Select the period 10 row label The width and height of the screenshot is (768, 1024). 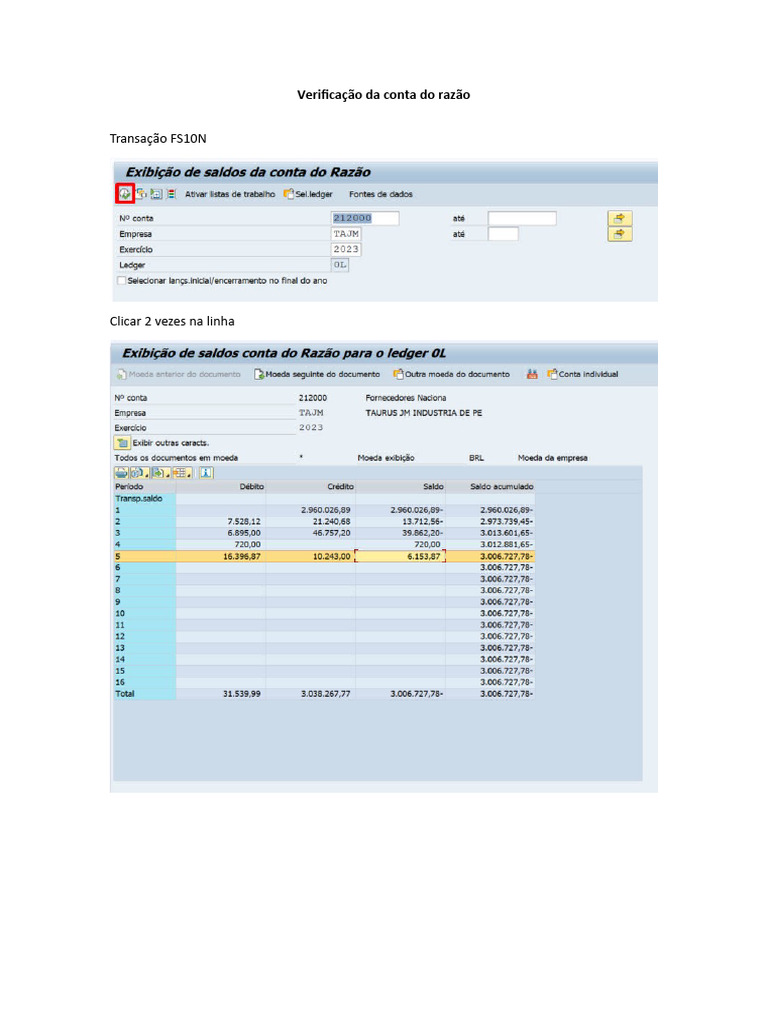click(144, 613)
